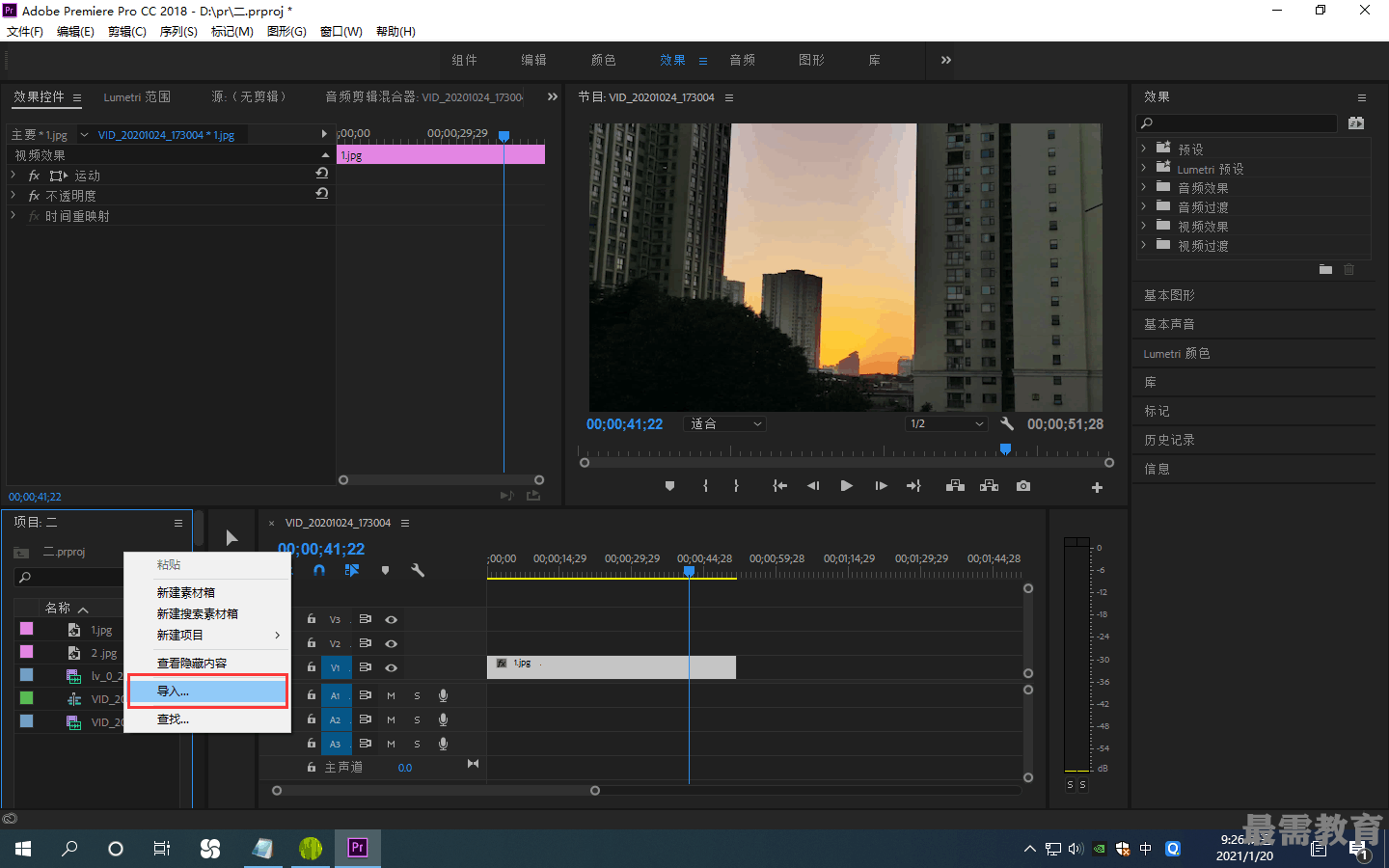1389x868 pixels.
Task: Expand the 音频效果 folder
Action: tap(1144, 187)
